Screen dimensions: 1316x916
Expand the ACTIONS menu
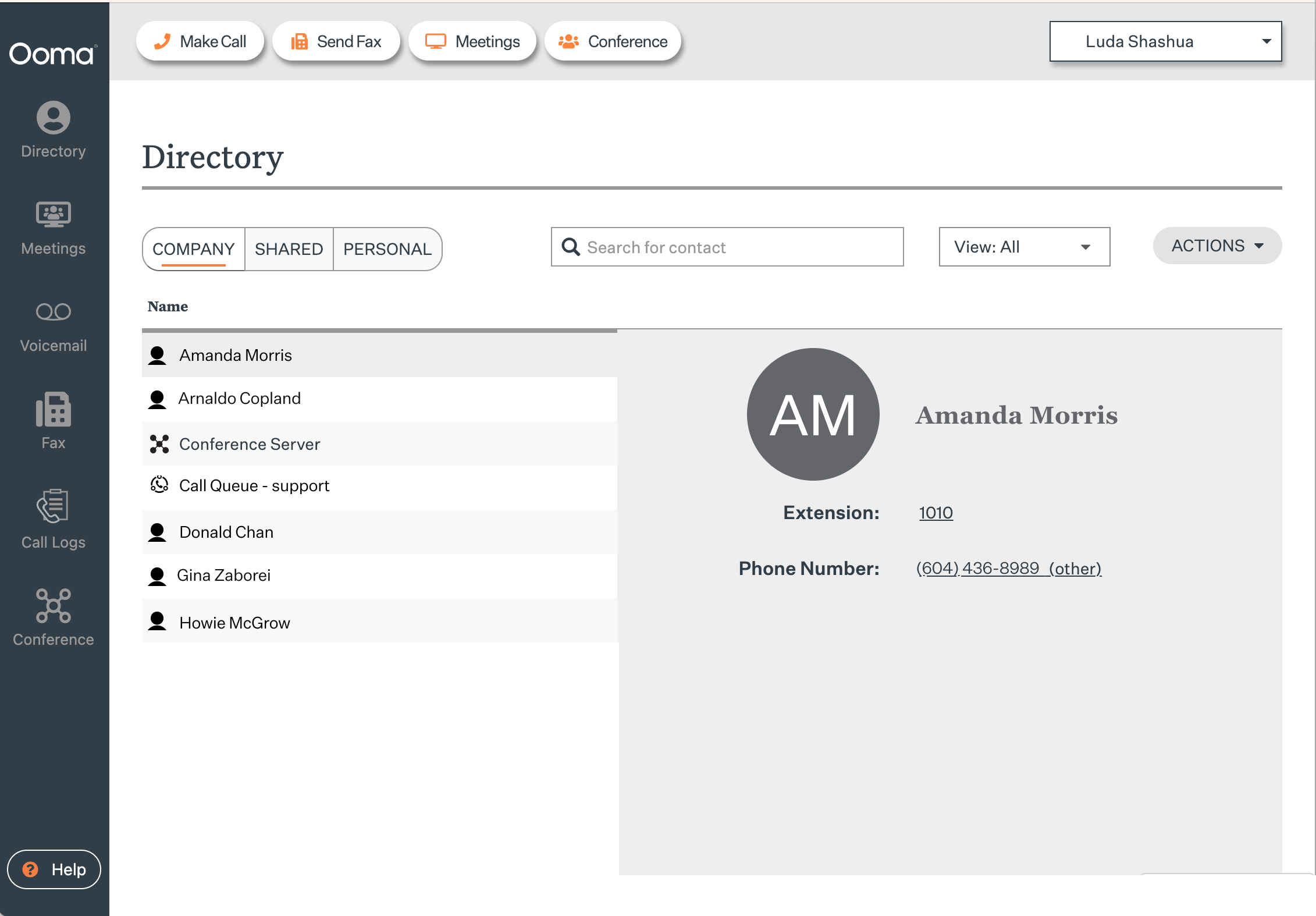click(1217, 246)
